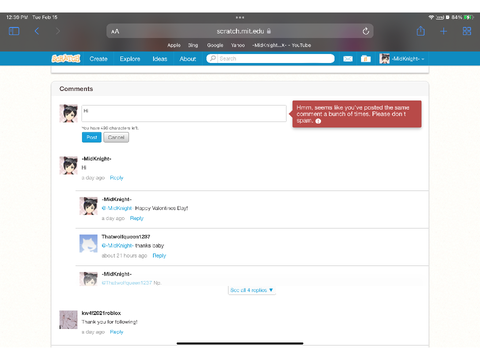This screenshot has width=480, height=360.
Task: Click battery indicator in status bar
Action: coord(468,17)
